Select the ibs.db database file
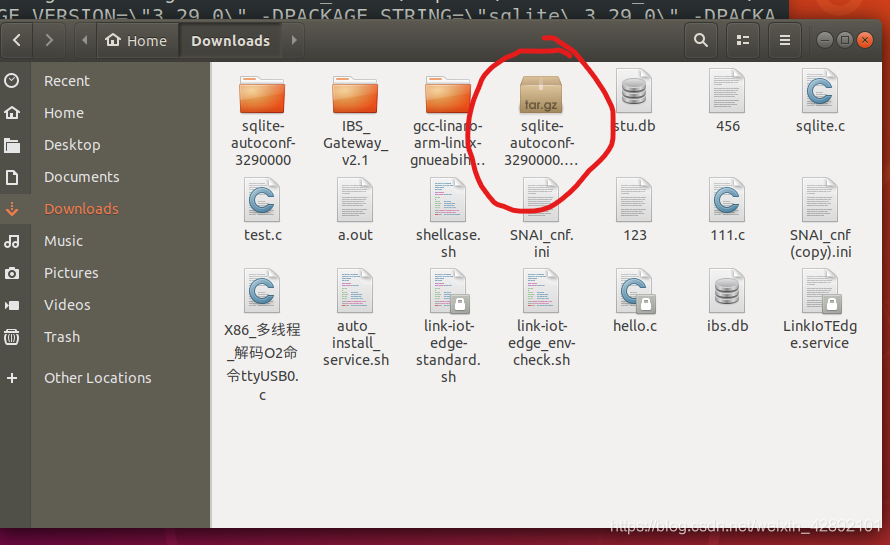This screenshot has height=545, width=890. coord(727,301)
